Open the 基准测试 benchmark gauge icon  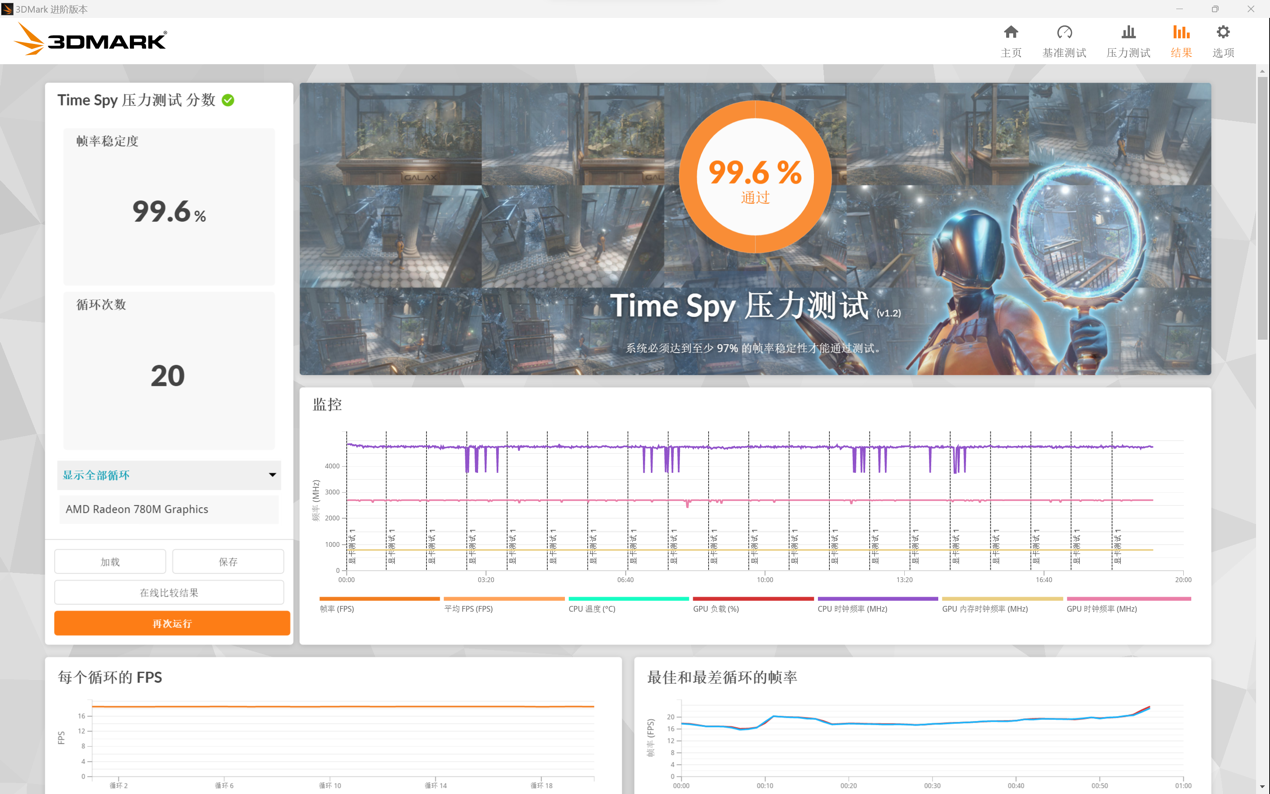click(1064, 33)
